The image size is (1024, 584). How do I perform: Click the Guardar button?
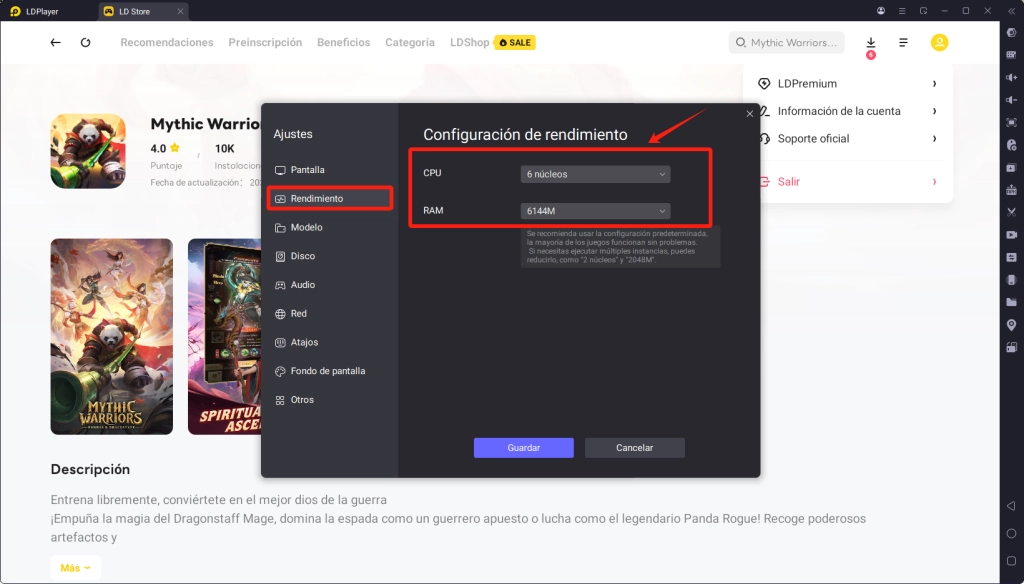[524, 447]
